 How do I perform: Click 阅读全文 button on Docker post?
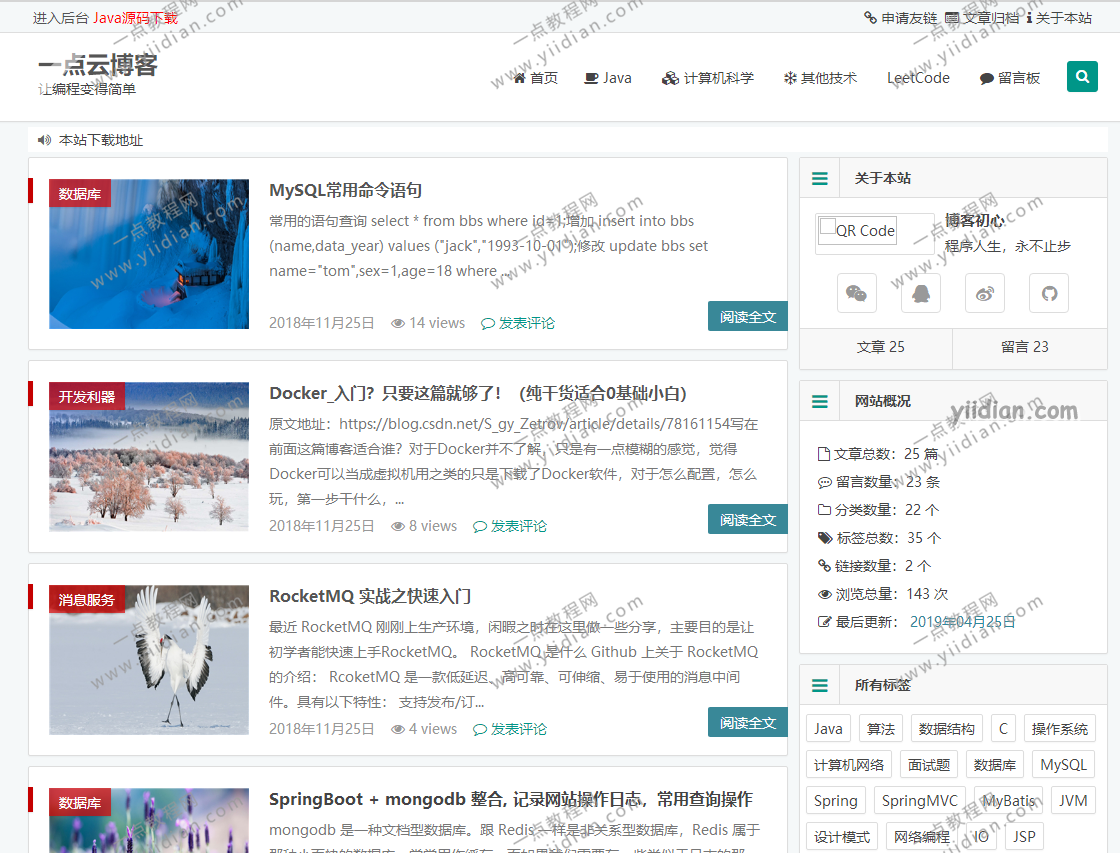pyautogui.click(x=748, y=519)
